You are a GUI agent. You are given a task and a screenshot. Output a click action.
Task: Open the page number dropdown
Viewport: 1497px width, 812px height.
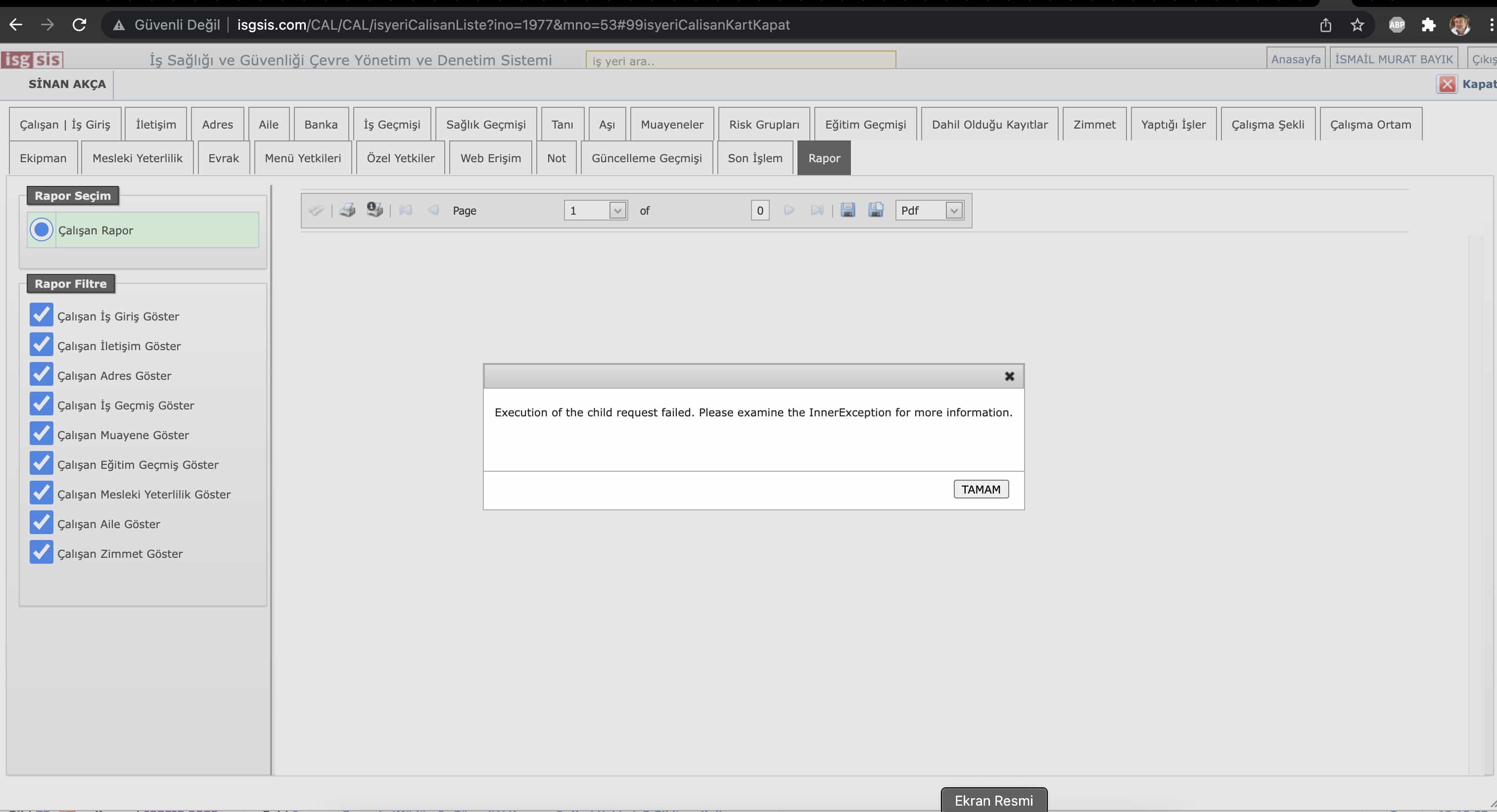pos(617,210)
